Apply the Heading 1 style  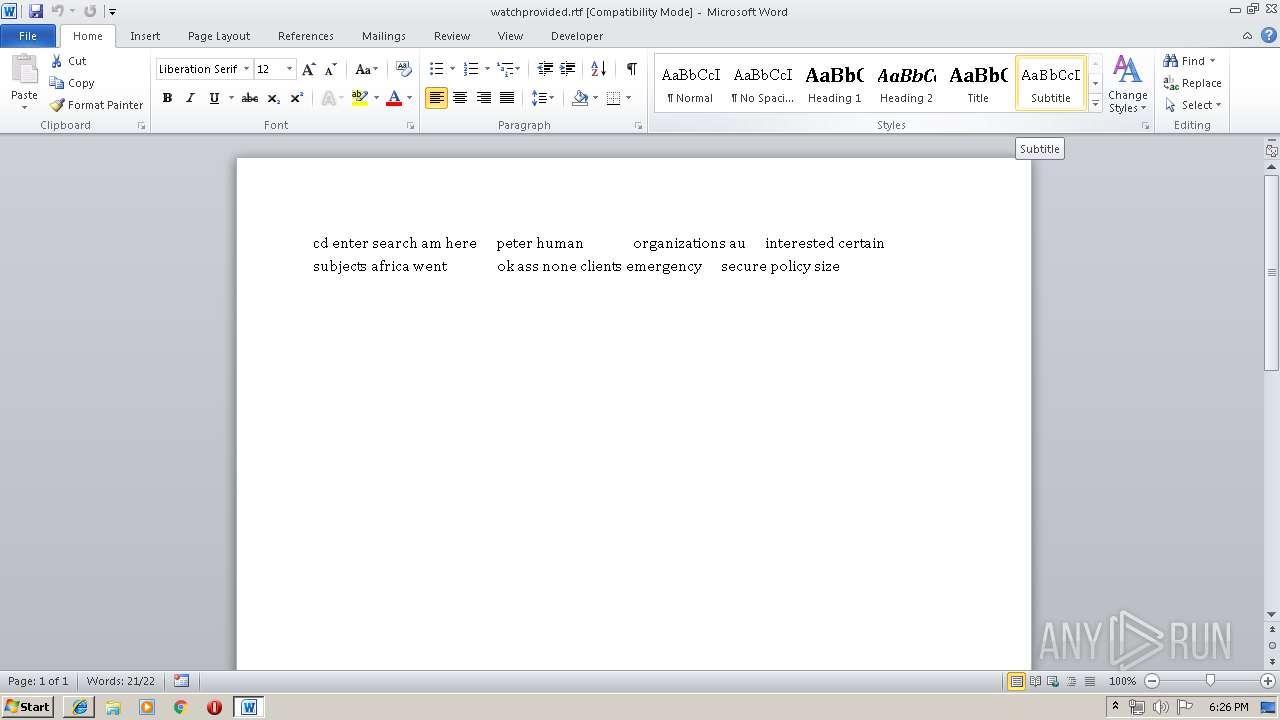(x=834, y=83)
